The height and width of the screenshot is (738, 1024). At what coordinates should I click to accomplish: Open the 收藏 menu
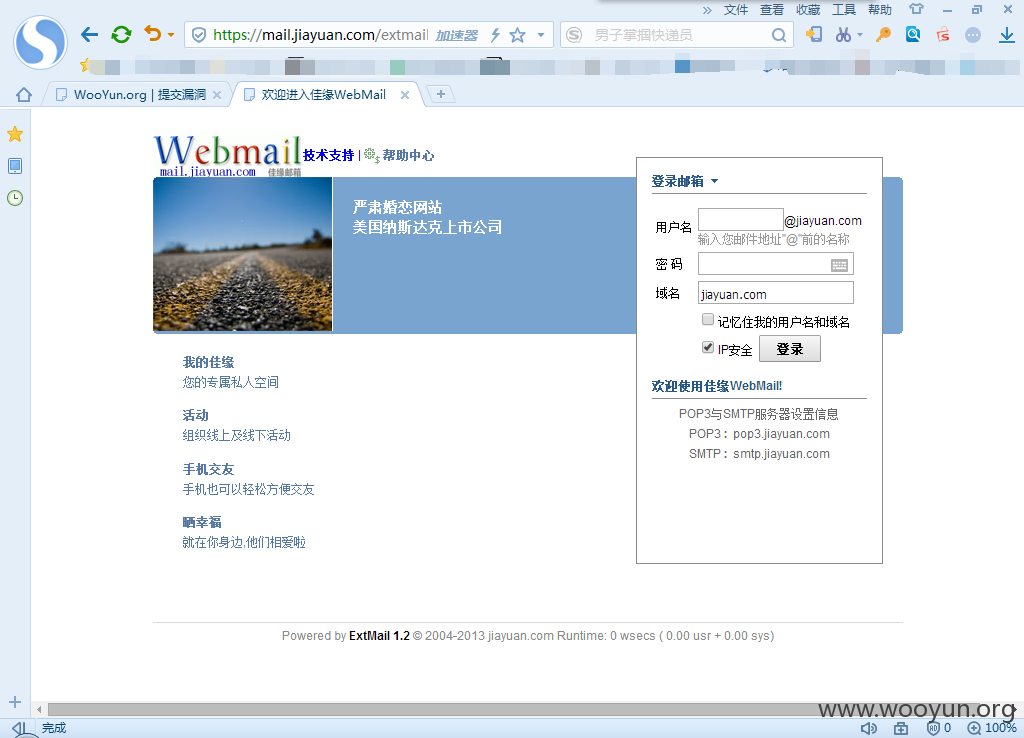pyautogui.click(x=808, y=10)
